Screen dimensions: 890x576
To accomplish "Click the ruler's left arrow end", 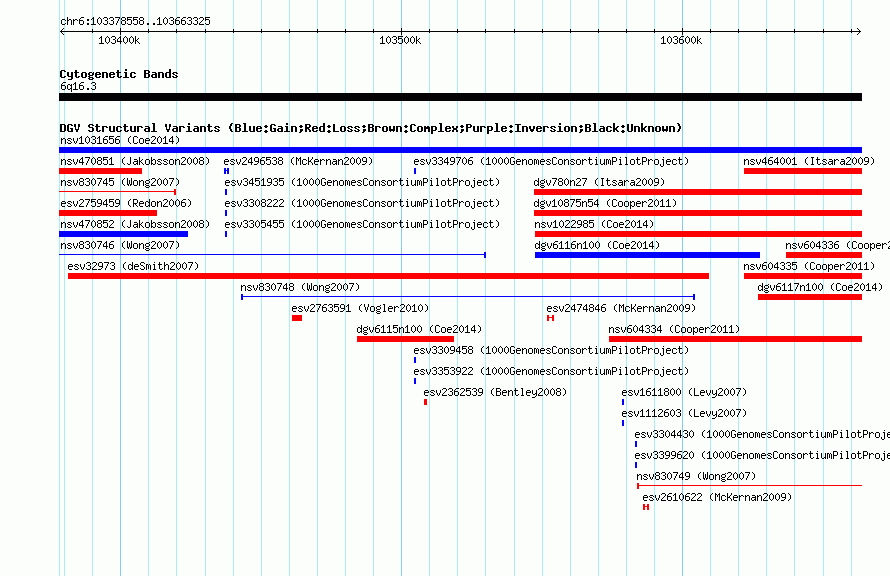I will click(x=62, y=31).
